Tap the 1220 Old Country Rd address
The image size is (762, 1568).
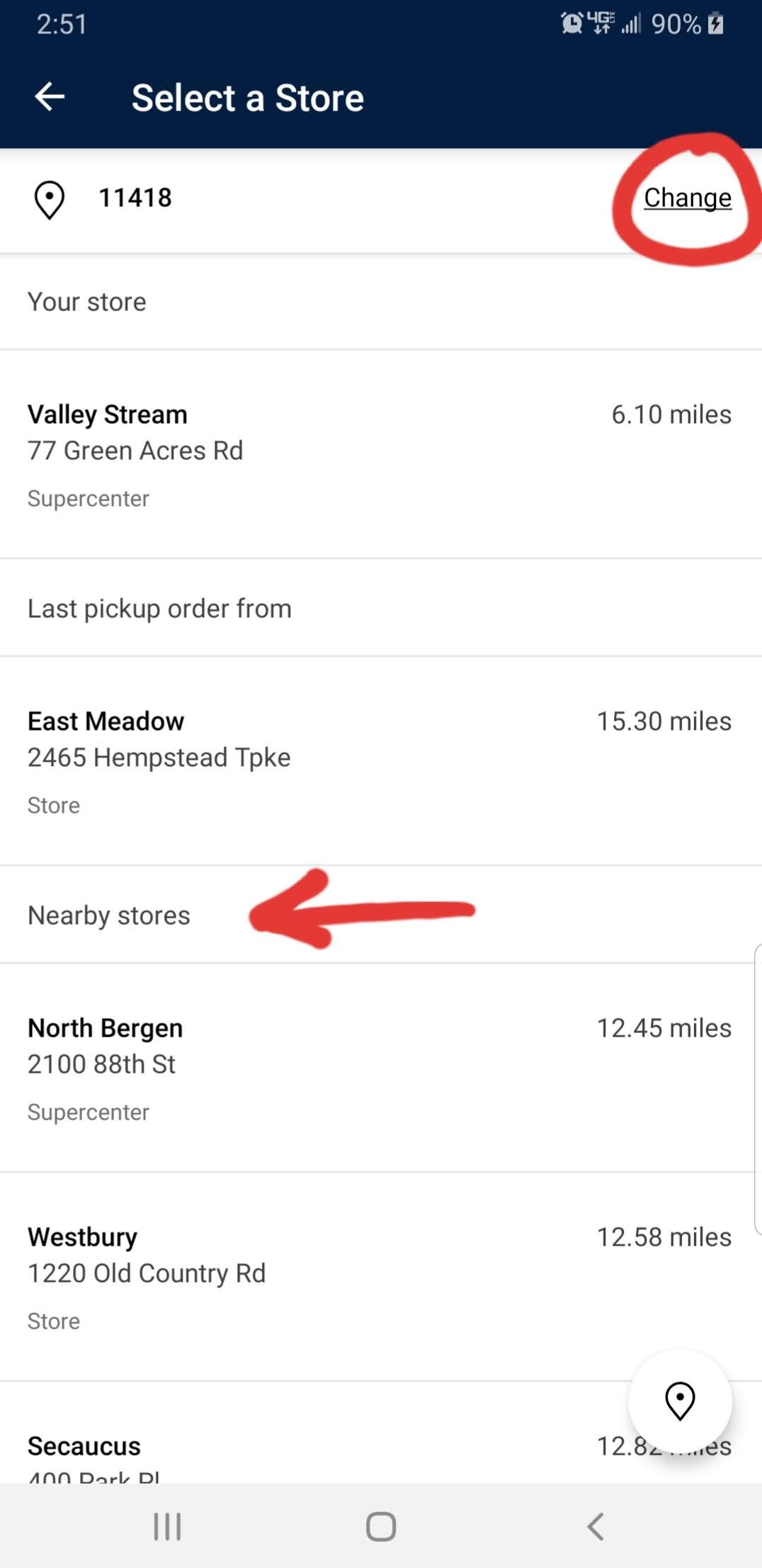tap(147, 1273)
